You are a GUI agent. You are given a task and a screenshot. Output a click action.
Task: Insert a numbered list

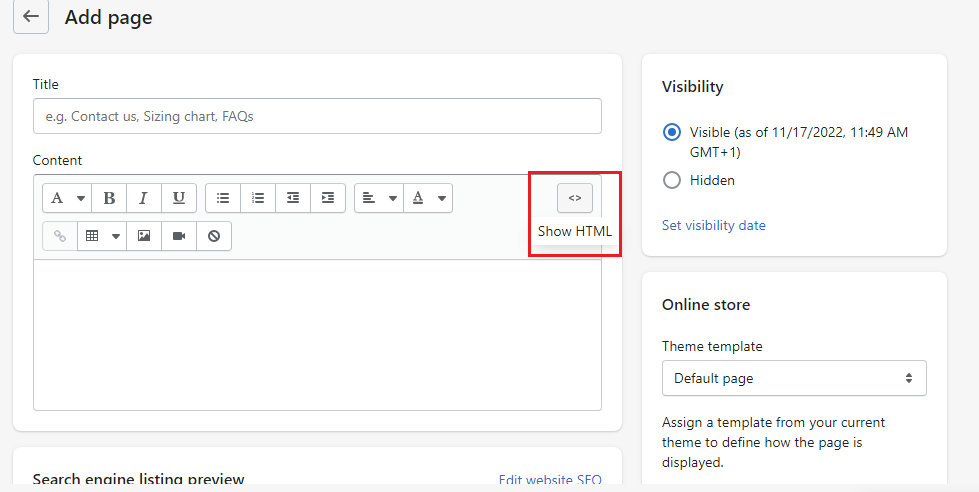tap(258, 198)
